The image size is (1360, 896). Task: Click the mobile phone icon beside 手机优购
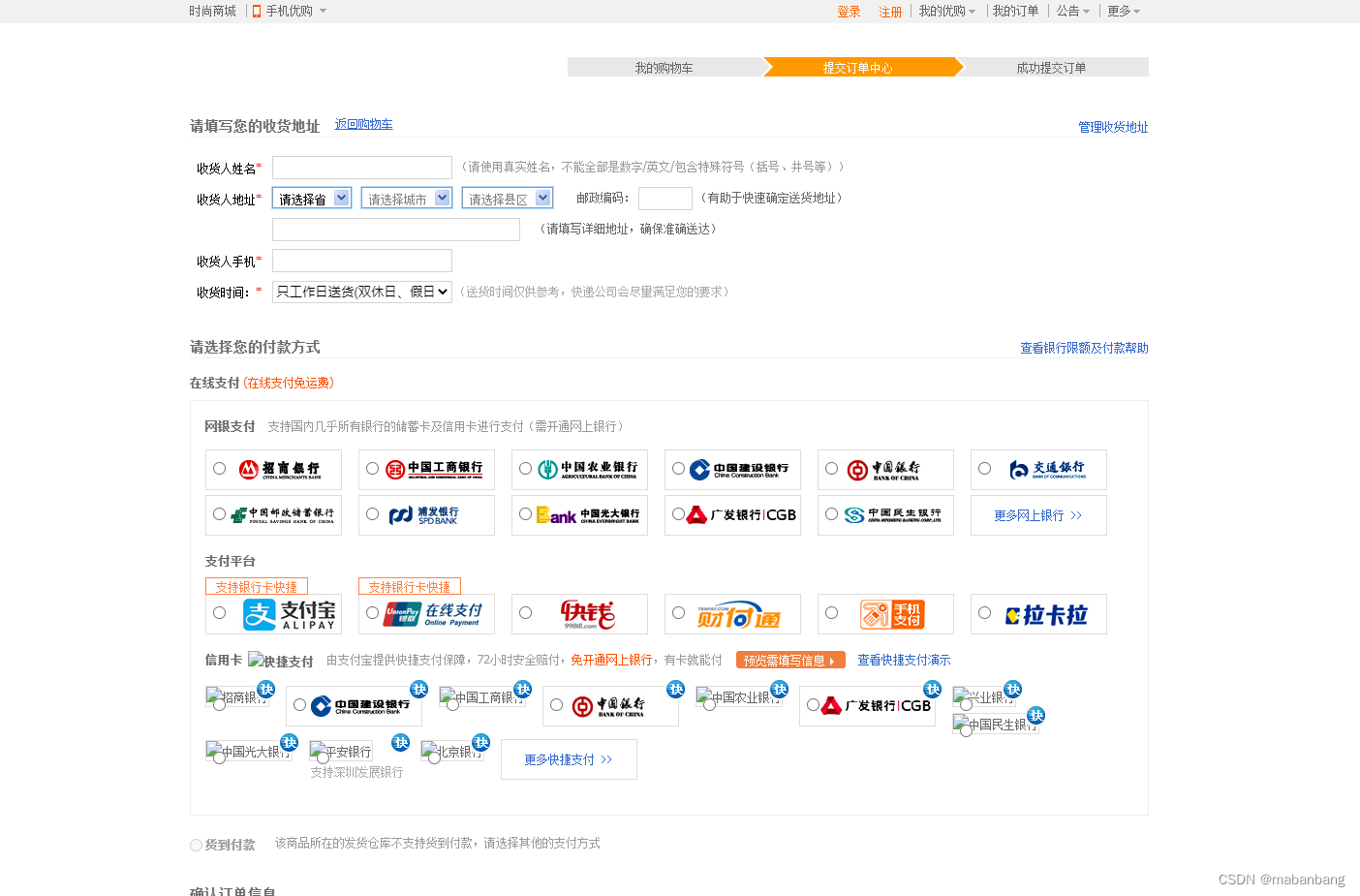257,12
